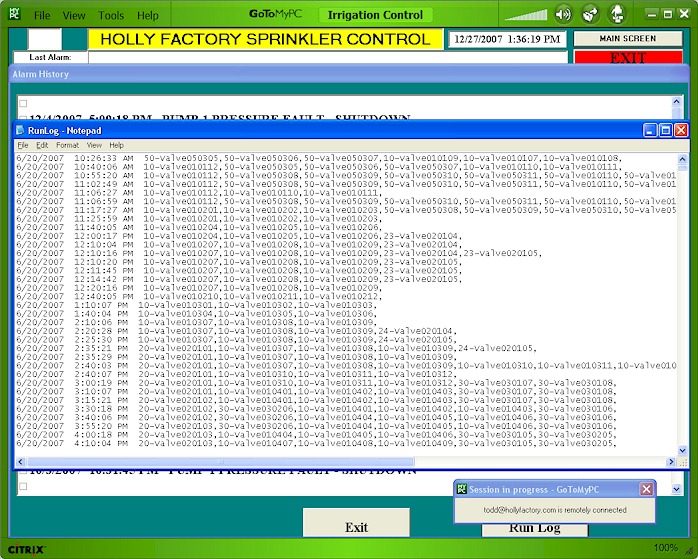The image size is (698, 559).
Task: Click the red EXIT button
Action: tap(628, 57)
